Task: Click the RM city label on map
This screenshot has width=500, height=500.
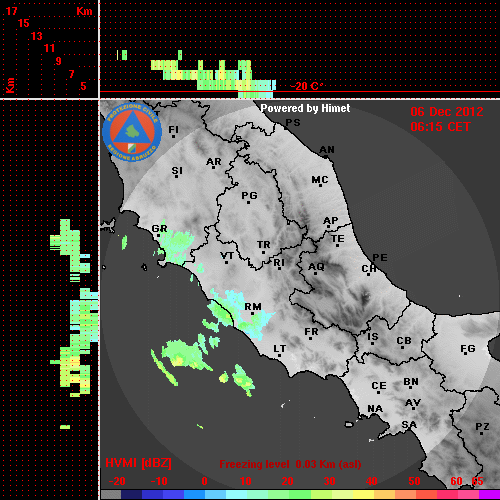Action: [253, 307]
